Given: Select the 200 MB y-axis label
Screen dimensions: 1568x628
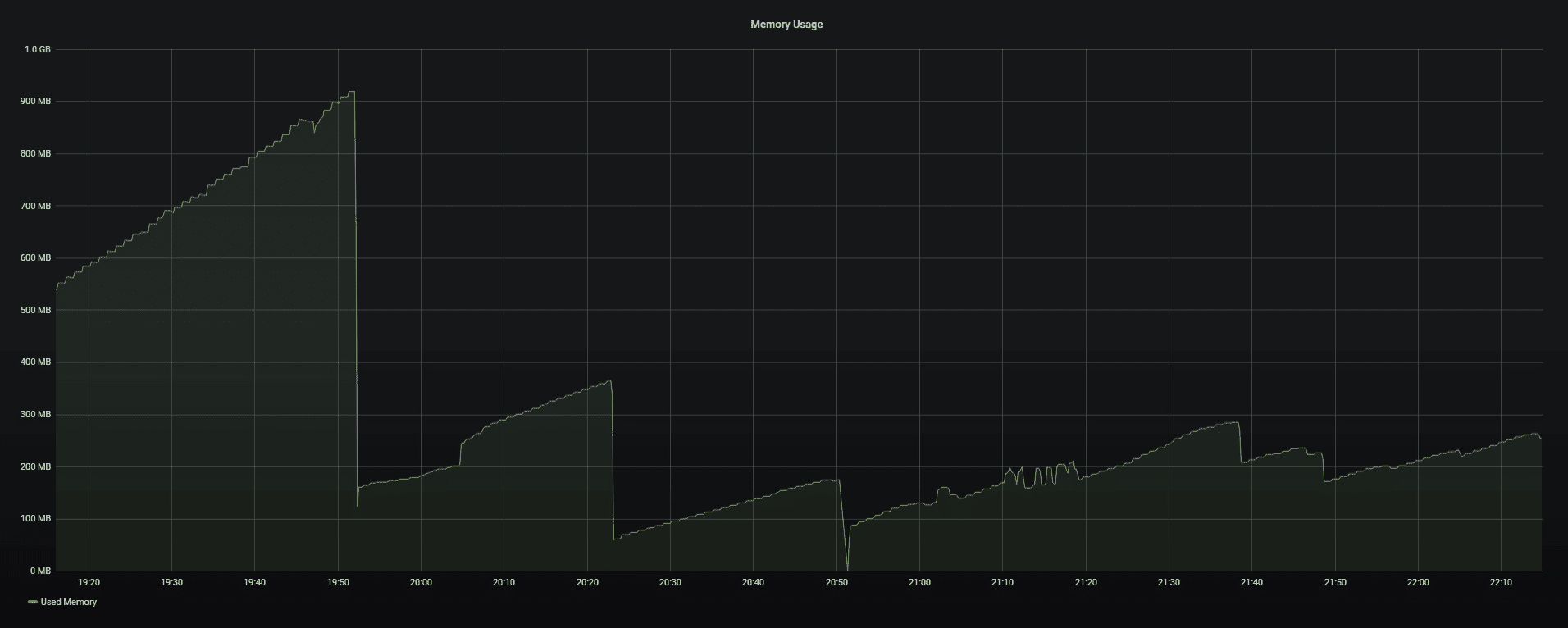Looking at the screenshot, I should point(36,466).
